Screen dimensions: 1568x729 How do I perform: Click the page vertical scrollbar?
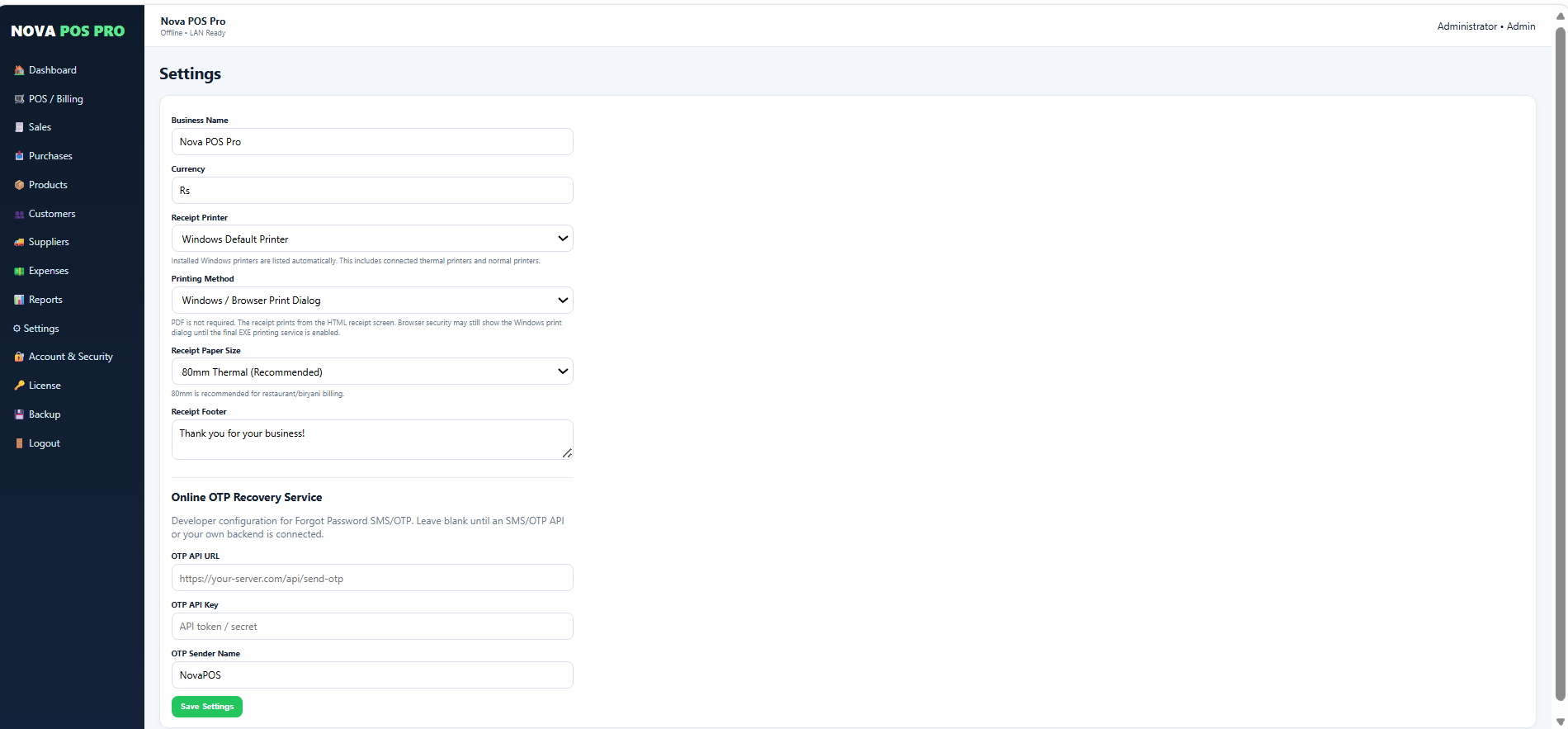[x=1560, y=363]
